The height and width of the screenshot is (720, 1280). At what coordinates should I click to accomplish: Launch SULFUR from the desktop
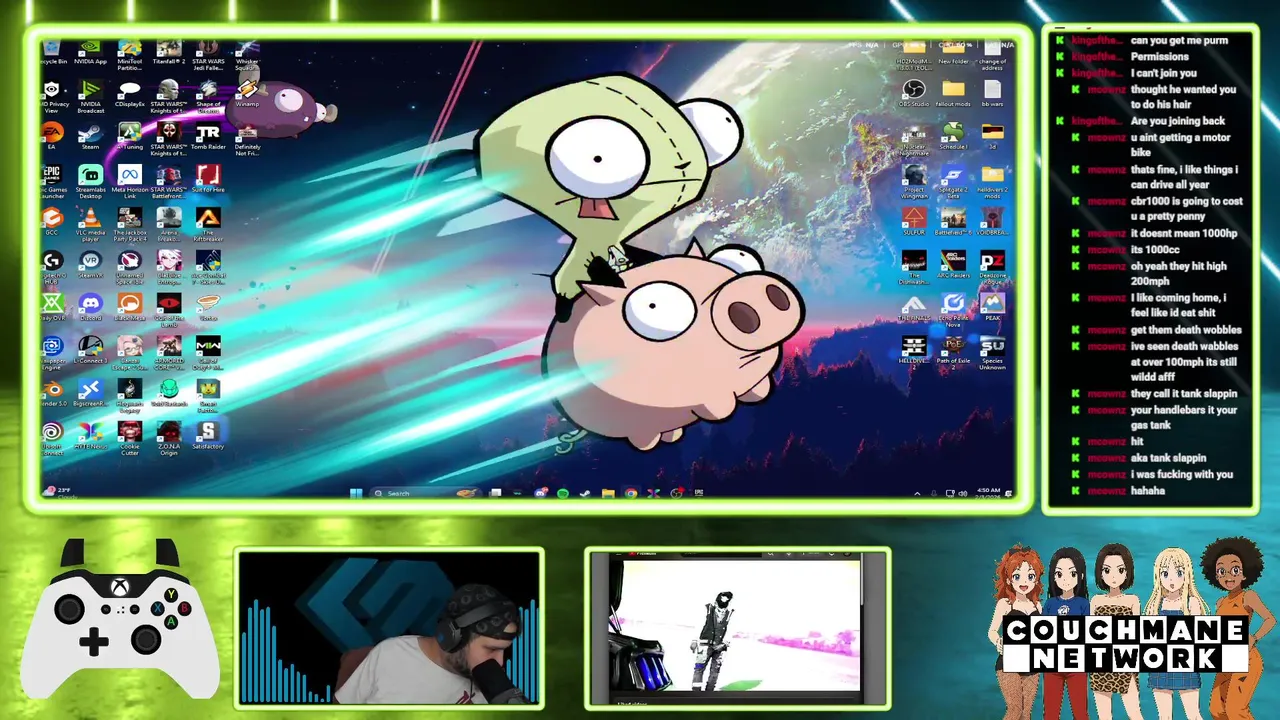[x=914, y=223]
